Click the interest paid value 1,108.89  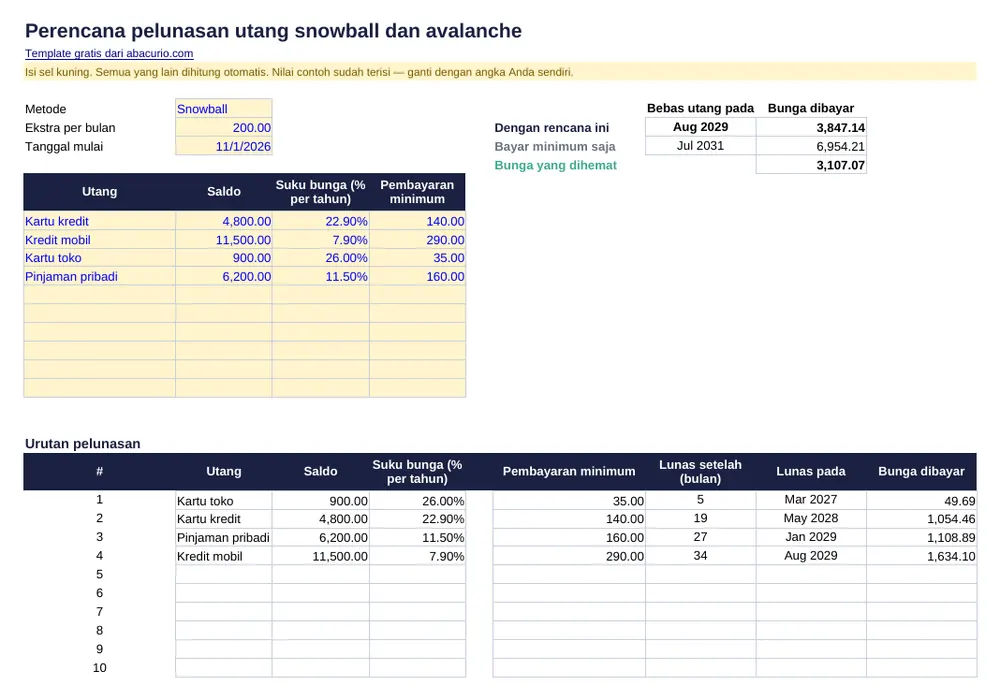click(x=922, y=537)
